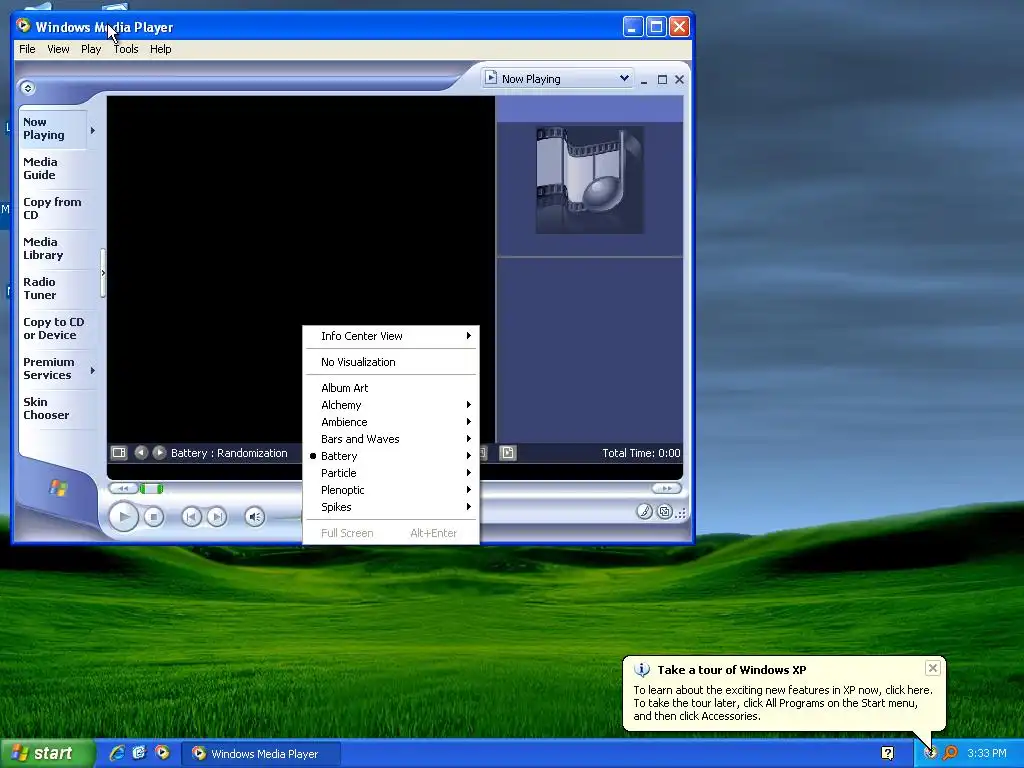
Task: Click Windows Media Player taskbar button
Action: tap(261, 754)
